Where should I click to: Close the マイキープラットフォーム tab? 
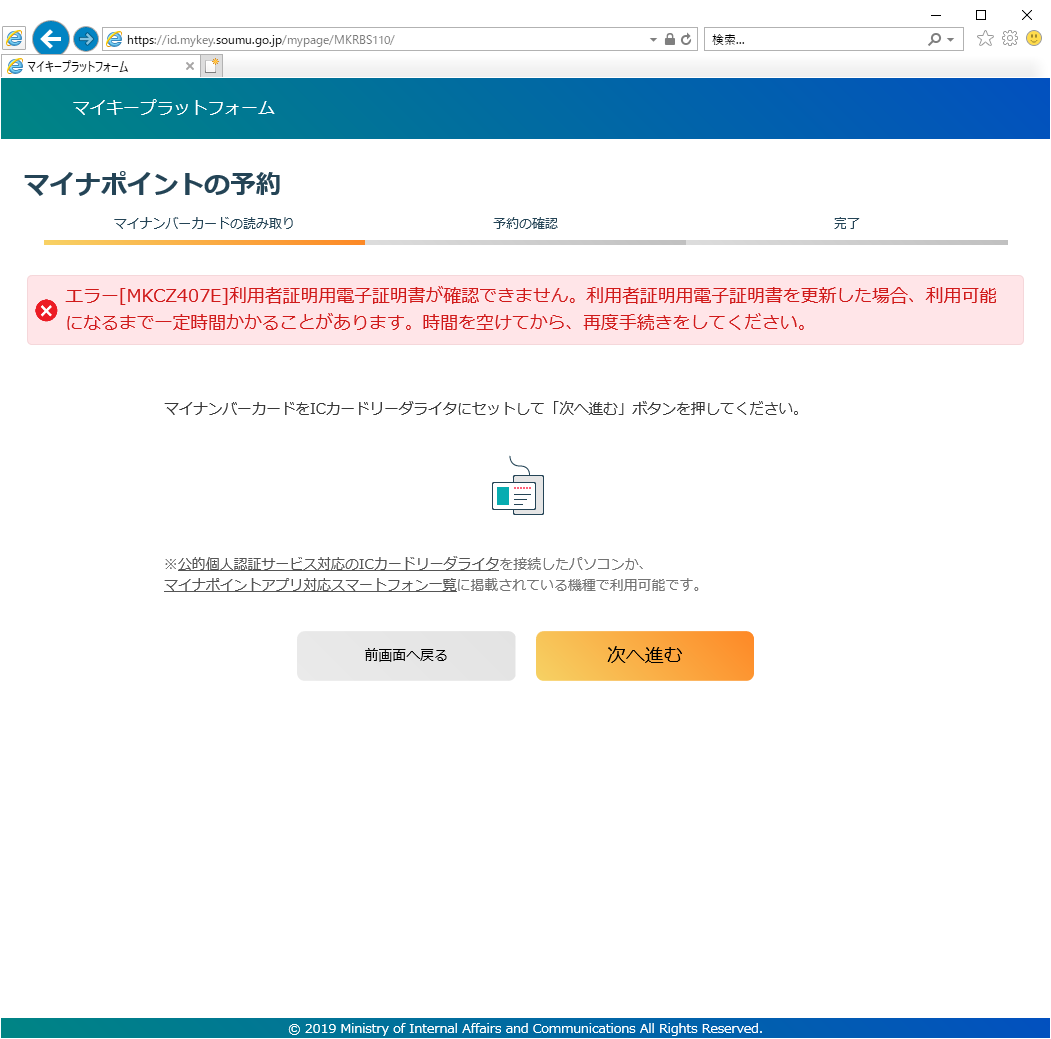coord(190,66)
